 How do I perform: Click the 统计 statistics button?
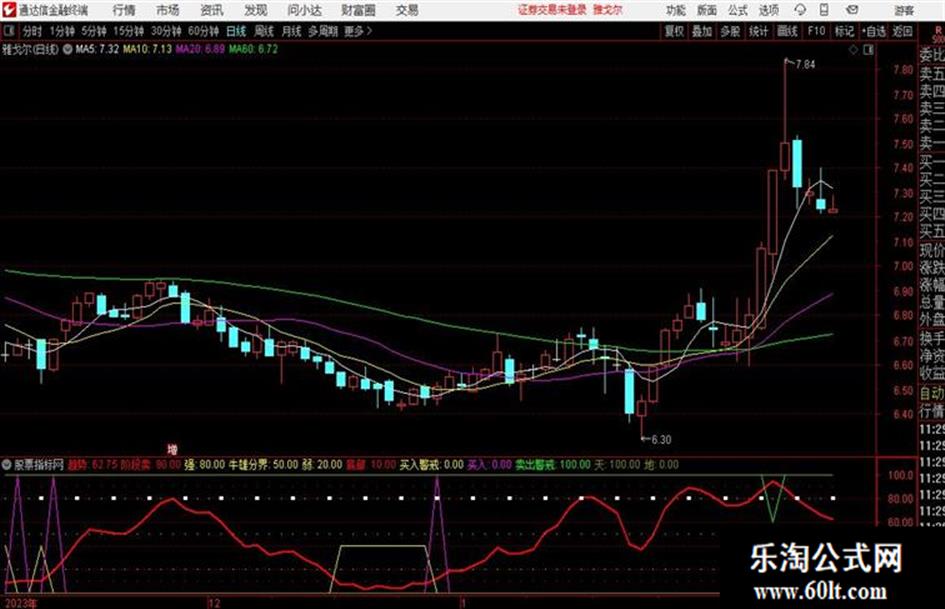pyautogui.click(x=759, y=31)
